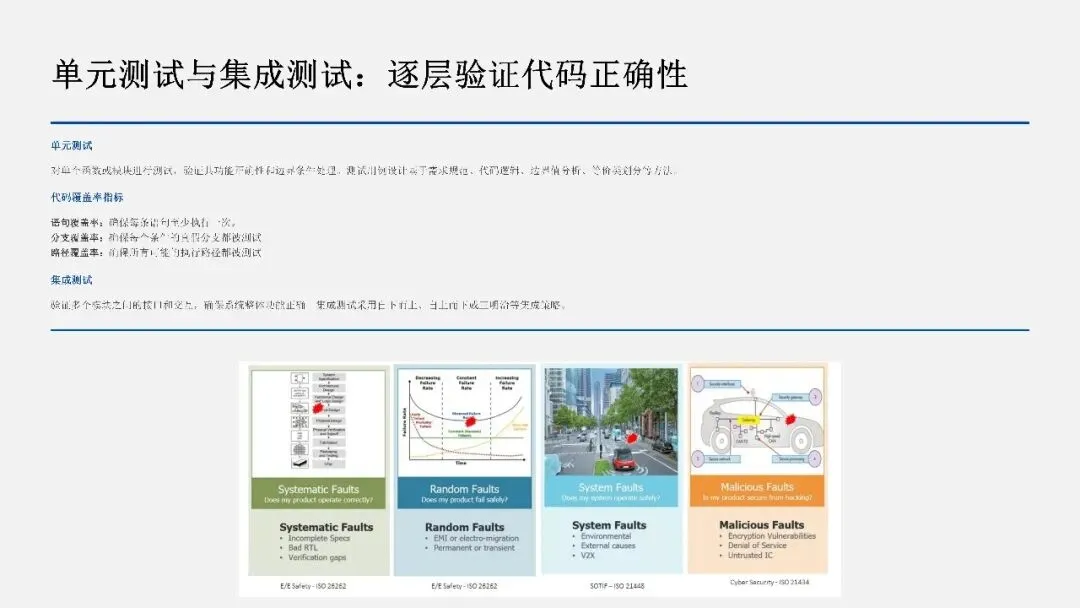This screenshot has width=1080, height=608.
Task: Click 'Does my product fail safely?' subtitle
Action: click(x=465, y=500)
